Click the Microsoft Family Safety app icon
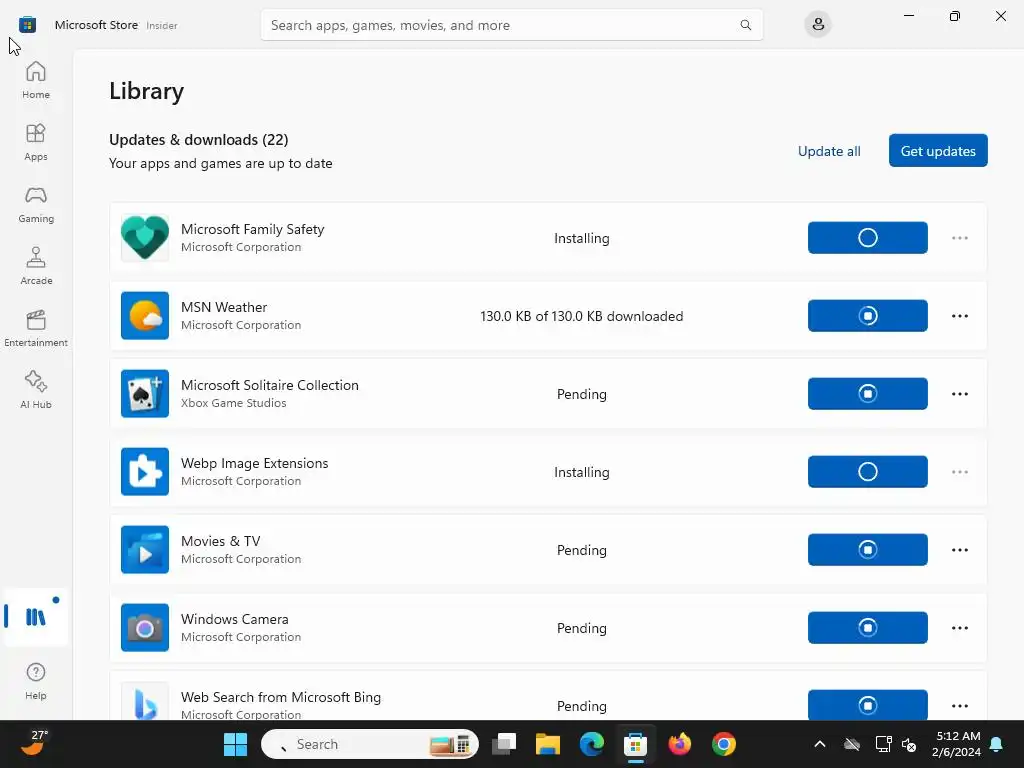The image size is (1024, 768). tap(145, 238)
